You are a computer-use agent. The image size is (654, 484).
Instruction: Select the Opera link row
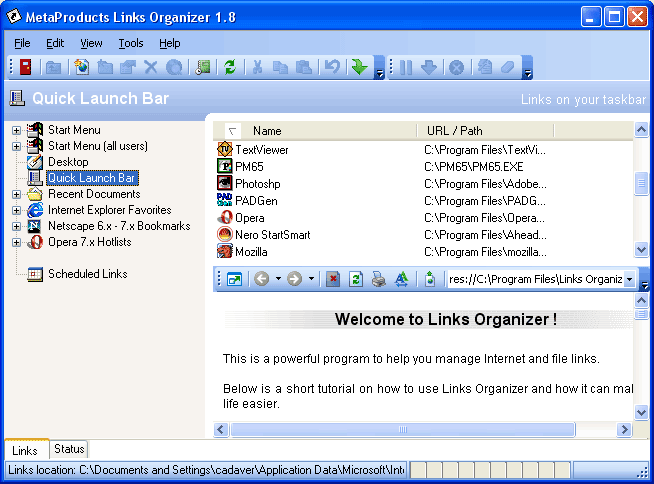click(x=423, y=218)
